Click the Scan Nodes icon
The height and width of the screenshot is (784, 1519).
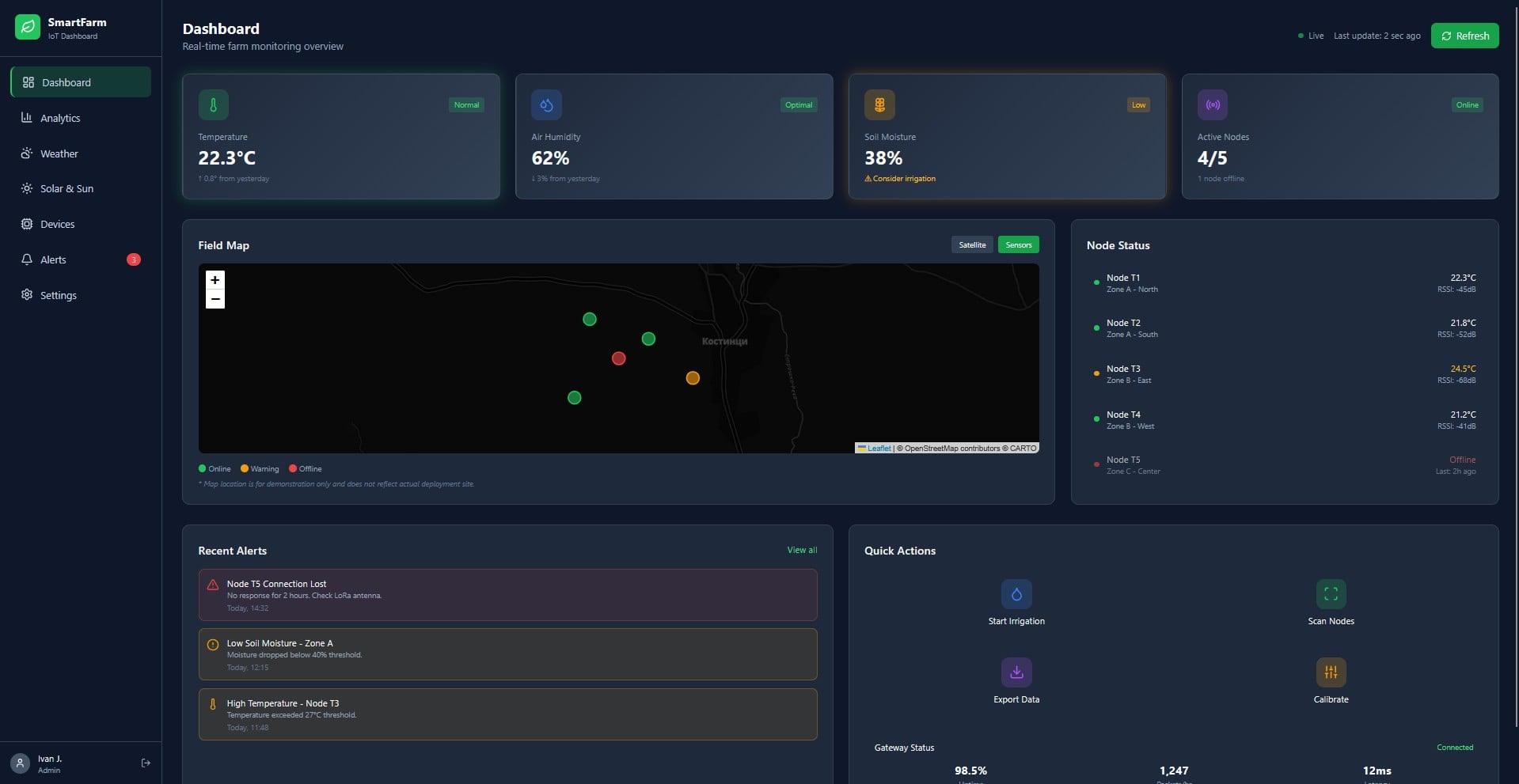pos(1331,594)
